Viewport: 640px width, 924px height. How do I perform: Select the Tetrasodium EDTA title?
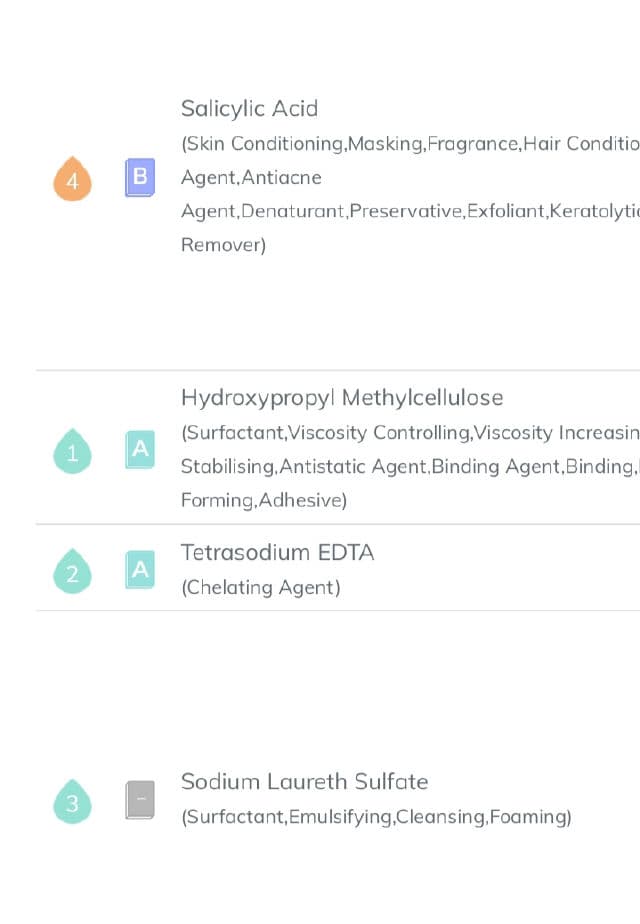[277, 552]
